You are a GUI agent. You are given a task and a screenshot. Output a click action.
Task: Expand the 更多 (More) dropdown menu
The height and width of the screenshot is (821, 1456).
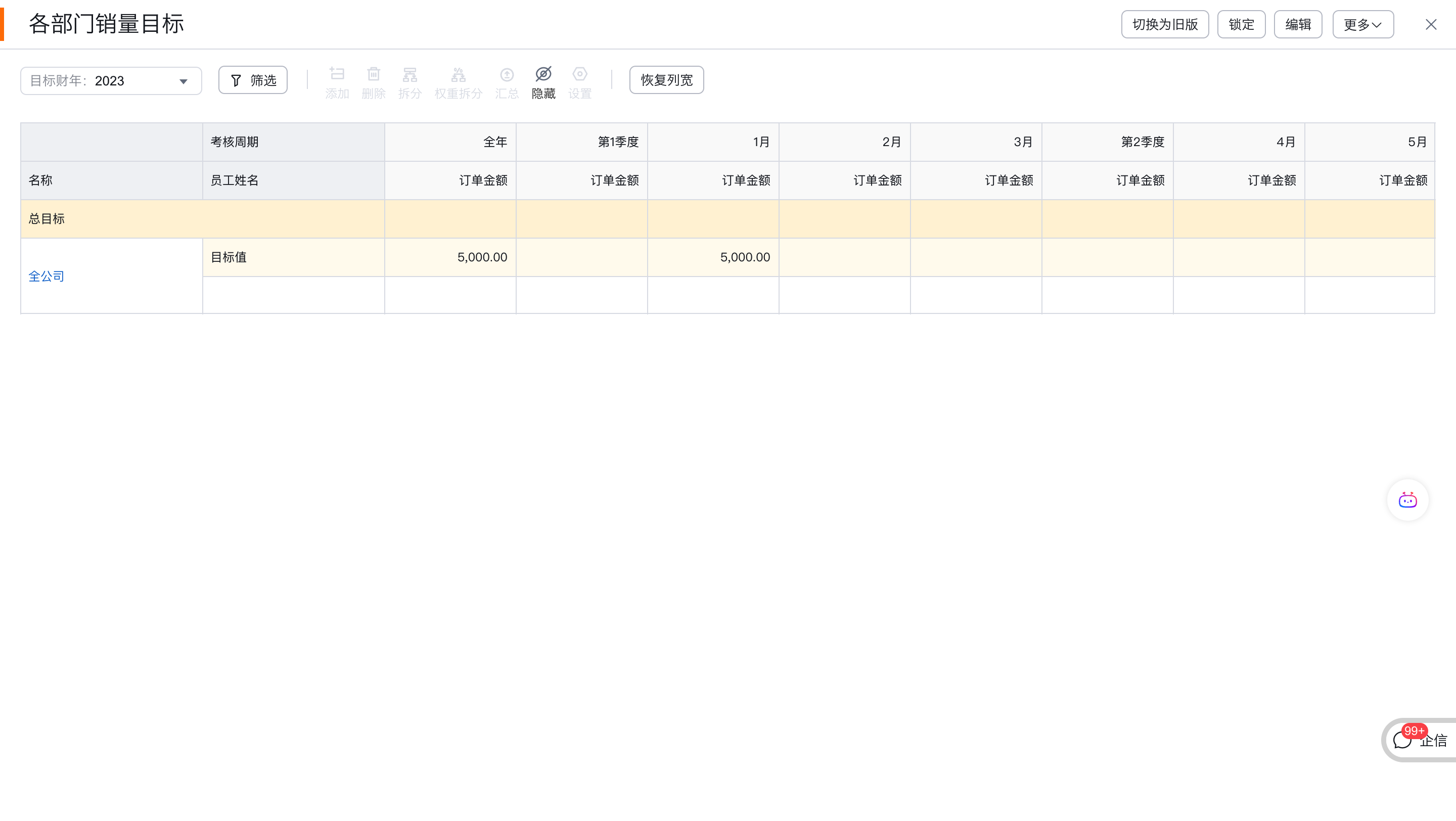pyautogui.click(x=1363, y=24)
